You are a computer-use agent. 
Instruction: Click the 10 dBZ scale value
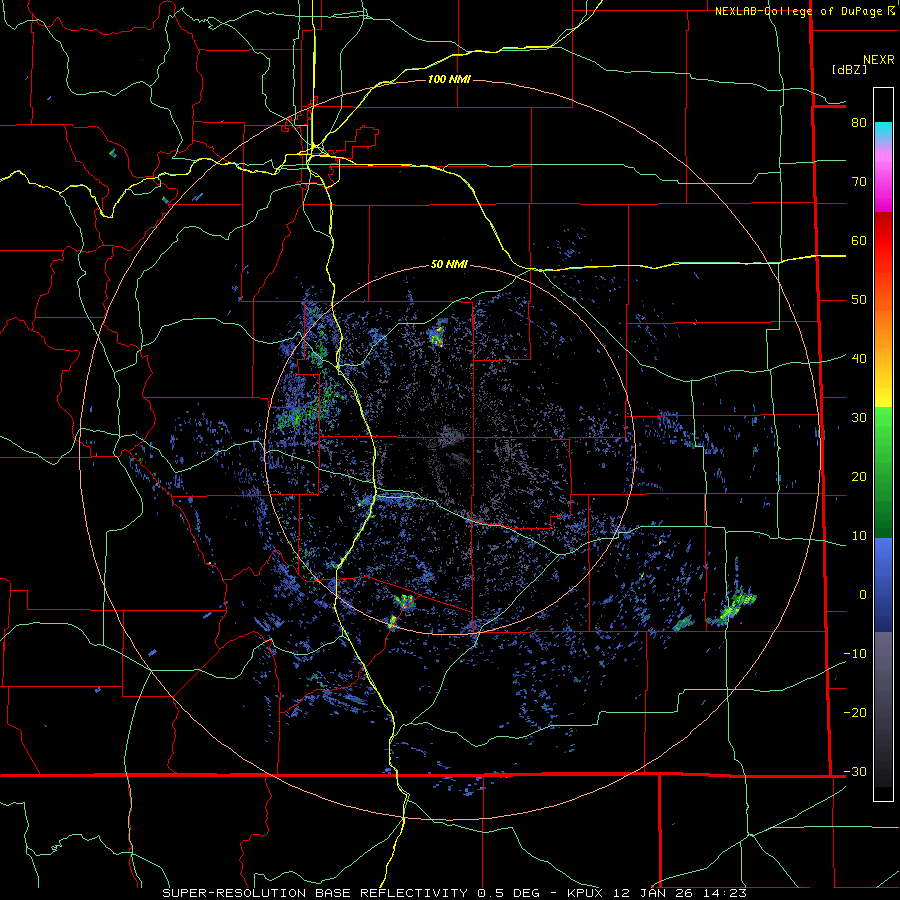click(x=859, y=536)
